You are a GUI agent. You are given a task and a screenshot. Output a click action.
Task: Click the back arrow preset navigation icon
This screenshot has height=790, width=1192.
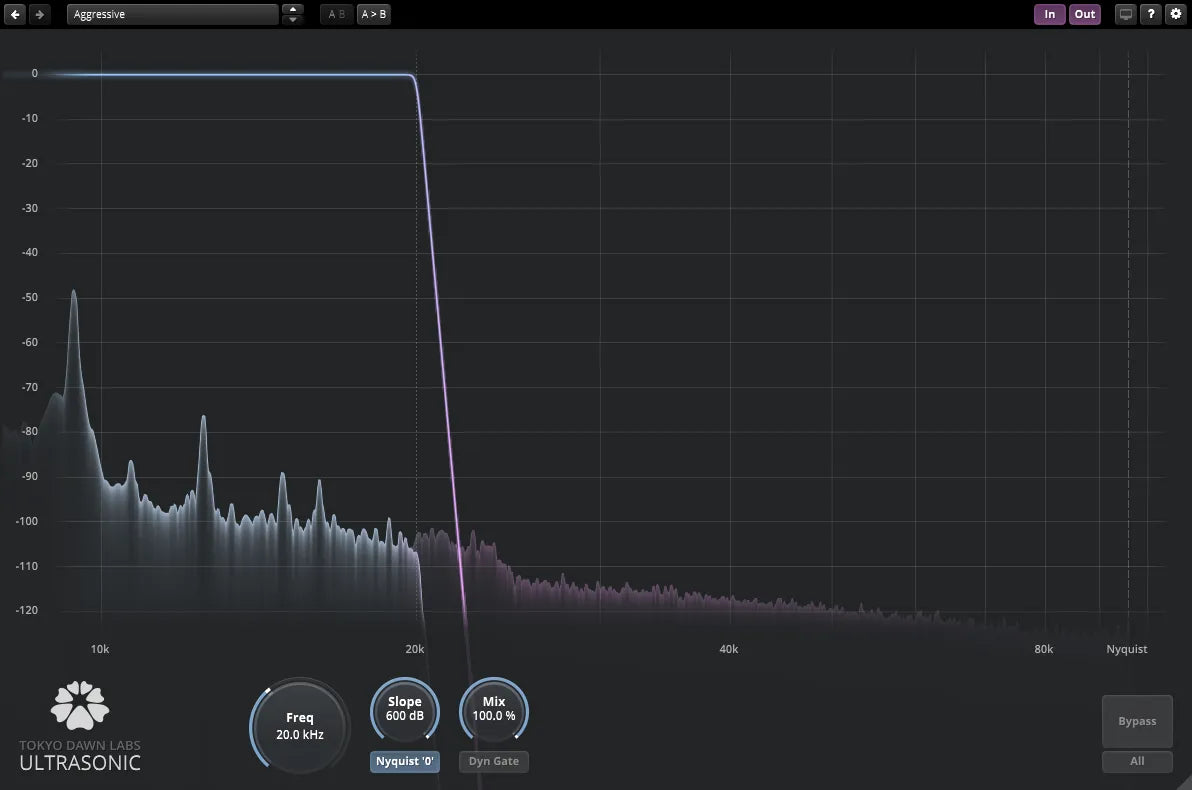14,14
